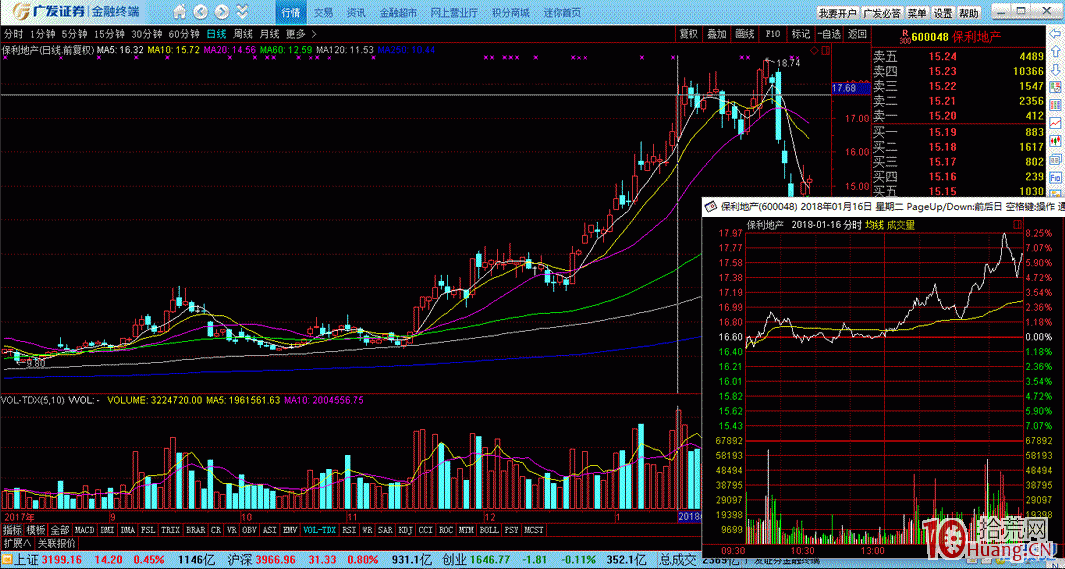Select the BOLL indicator
This screenshot has width=1065, height=569.
tap(488, 530)
